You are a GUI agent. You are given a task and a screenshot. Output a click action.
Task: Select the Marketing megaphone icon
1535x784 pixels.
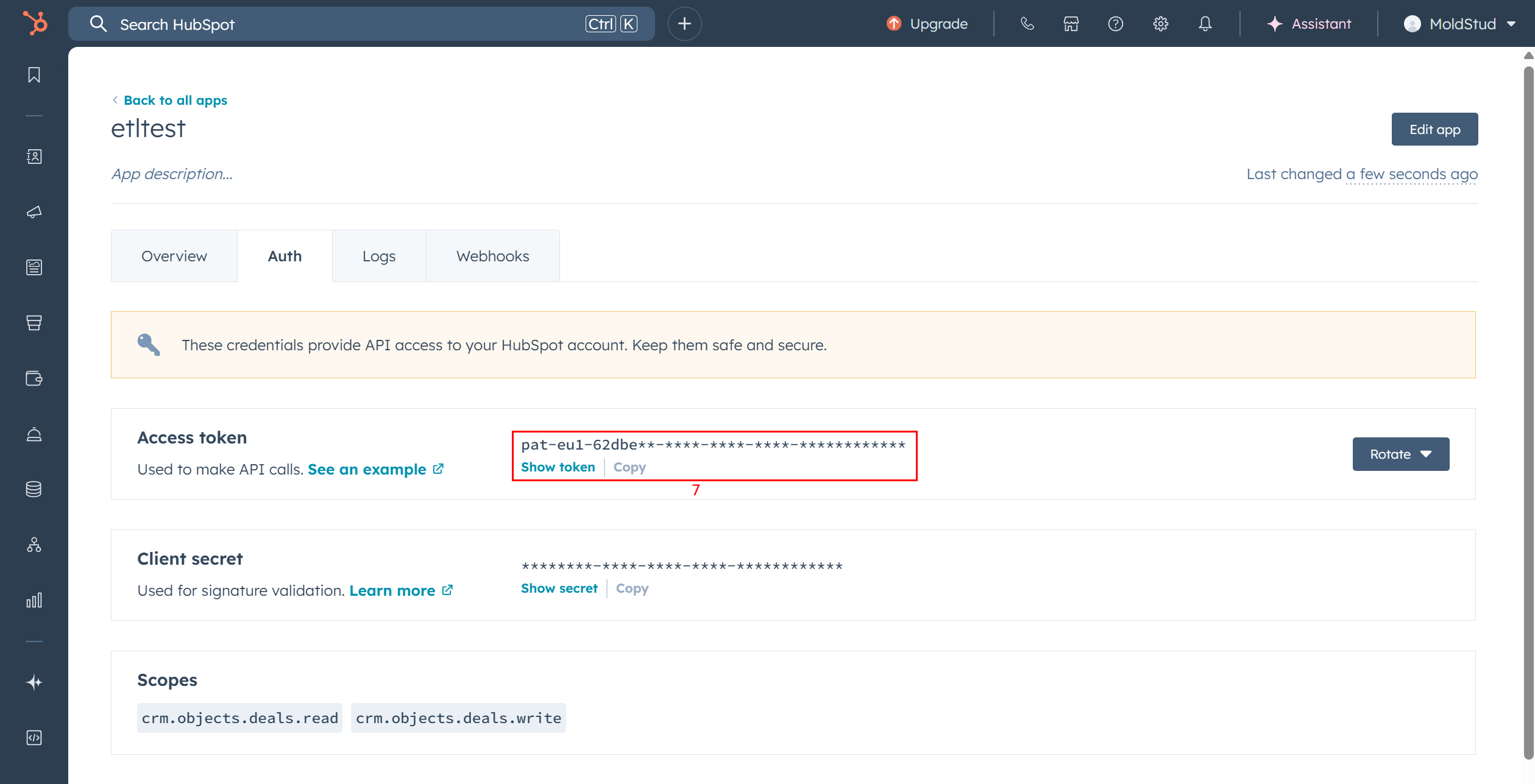click(x=34, y=212)
